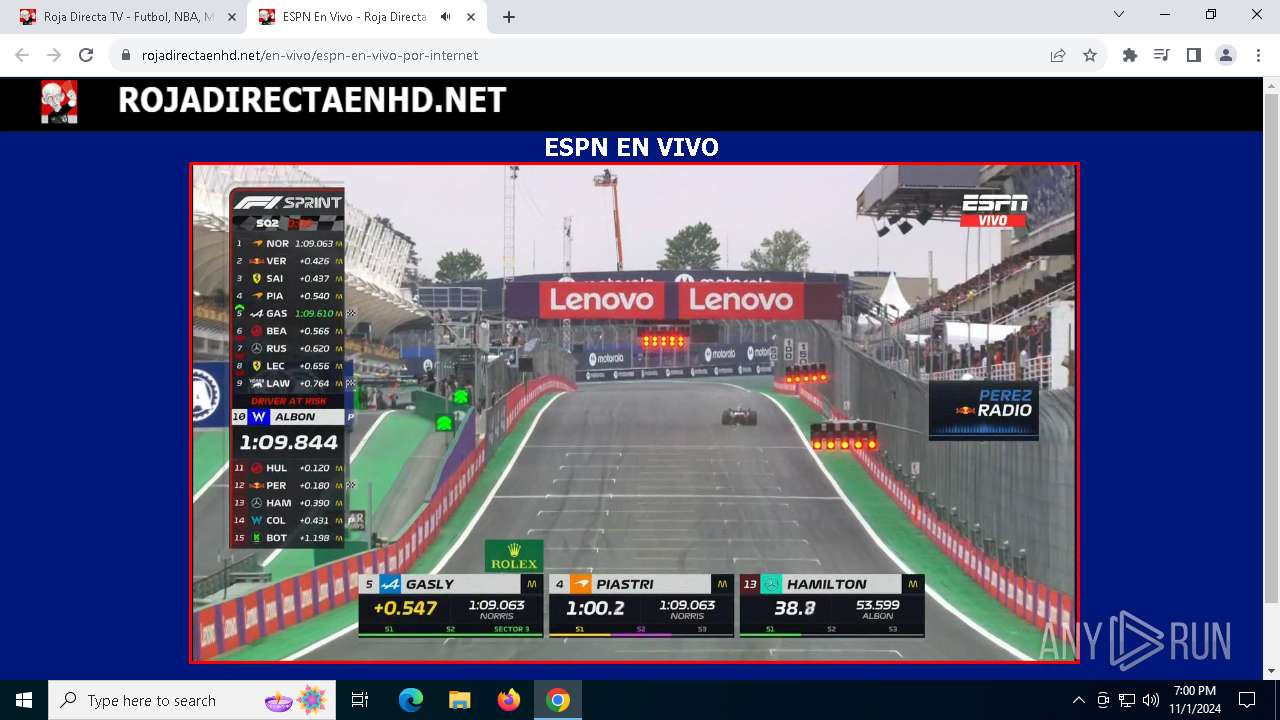
Task: Go forward to the next page
Action: tap(54, 55)
